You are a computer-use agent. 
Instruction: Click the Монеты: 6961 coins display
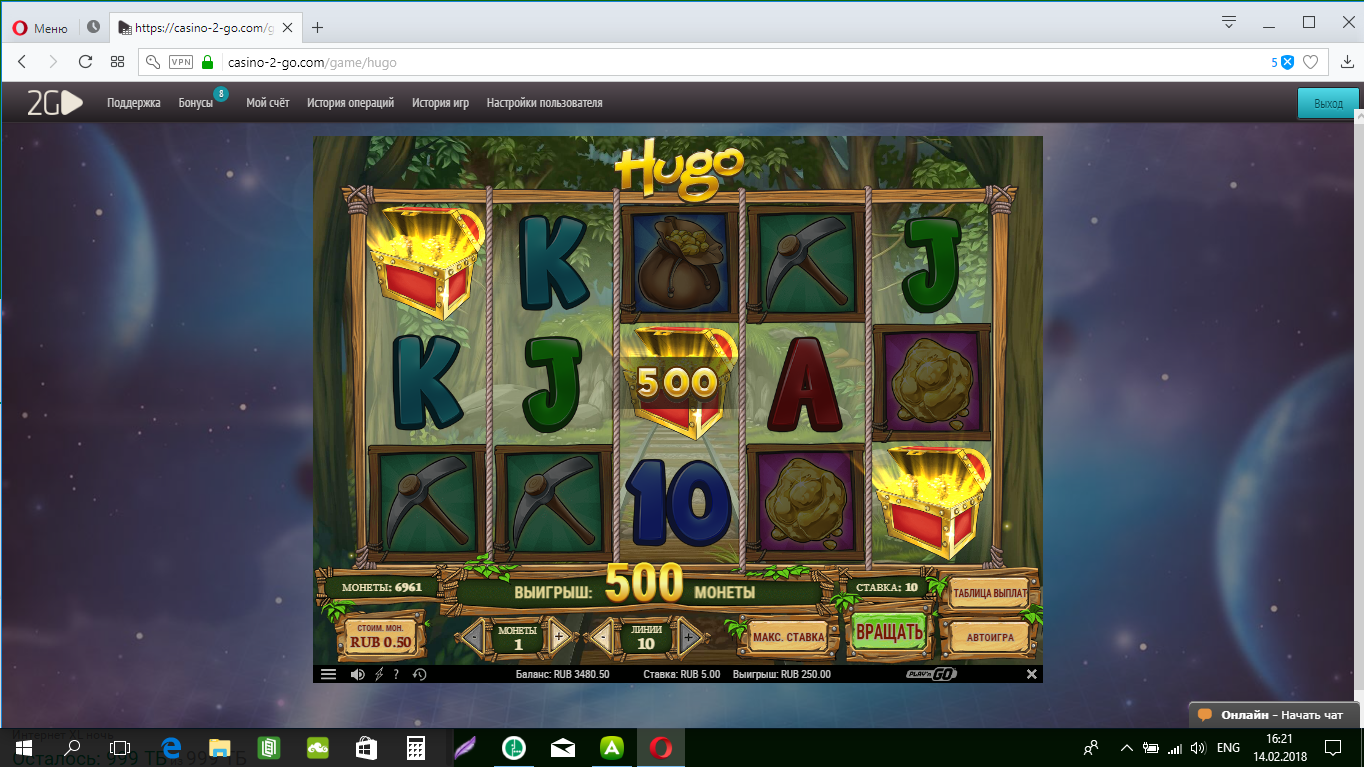pyautogui.click(x=383, y=587)
